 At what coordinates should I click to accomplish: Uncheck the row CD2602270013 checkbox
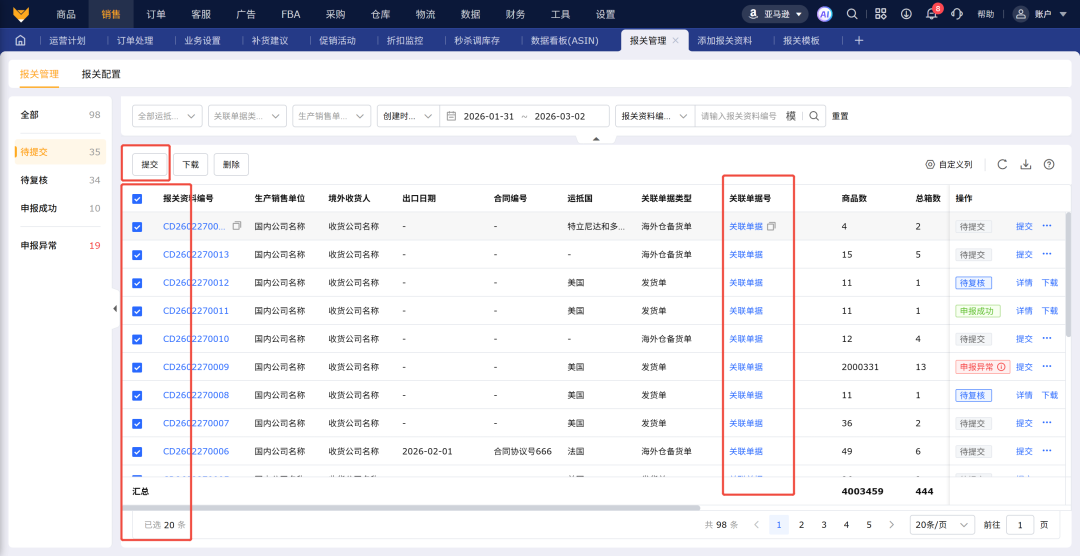pyautogui.click(x=137, y=255)
